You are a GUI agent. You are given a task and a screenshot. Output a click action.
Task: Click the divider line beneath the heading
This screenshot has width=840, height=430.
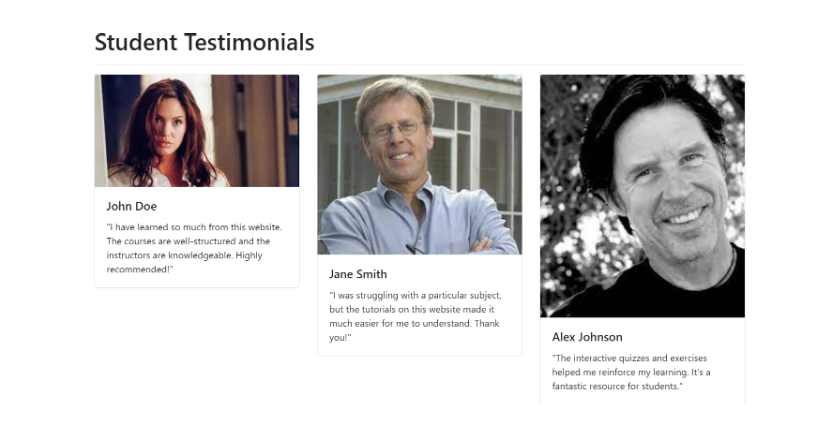(419, 64)
